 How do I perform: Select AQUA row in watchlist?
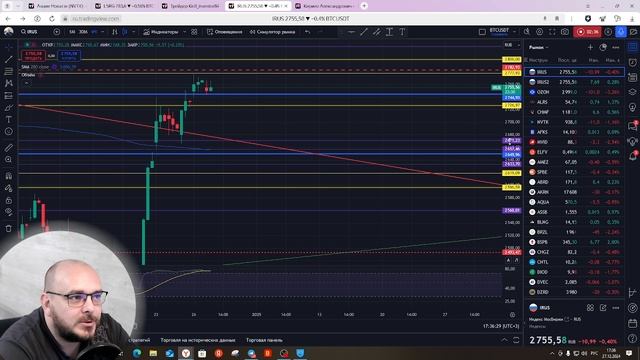pos(574,202)
